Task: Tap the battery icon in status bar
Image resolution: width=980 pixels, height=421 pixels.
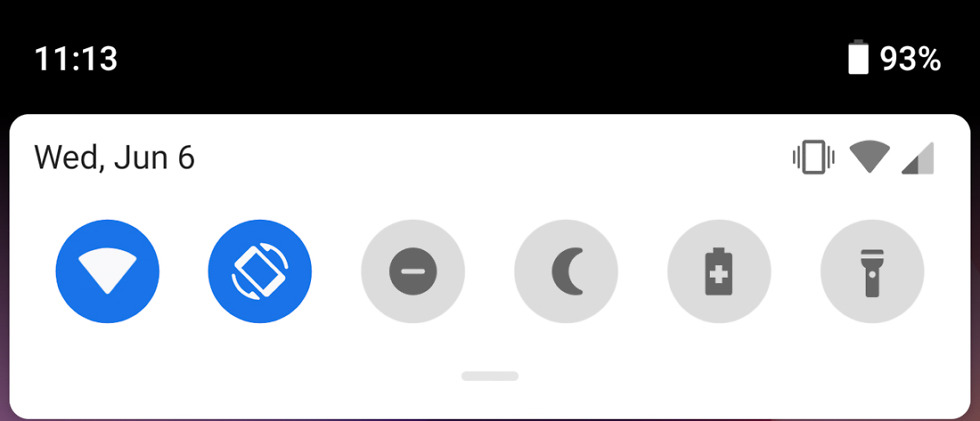Action: [859, 57]
